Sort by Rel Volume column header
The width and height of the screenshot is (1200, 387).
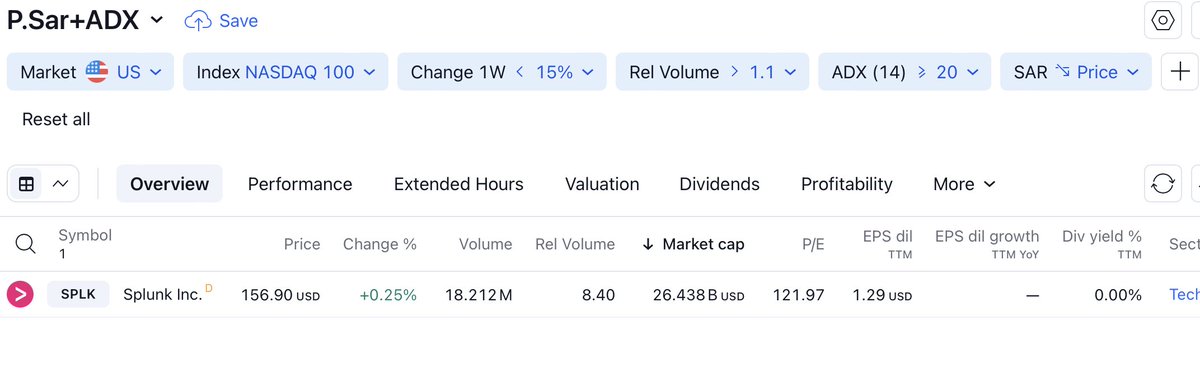tap(575, 244)
